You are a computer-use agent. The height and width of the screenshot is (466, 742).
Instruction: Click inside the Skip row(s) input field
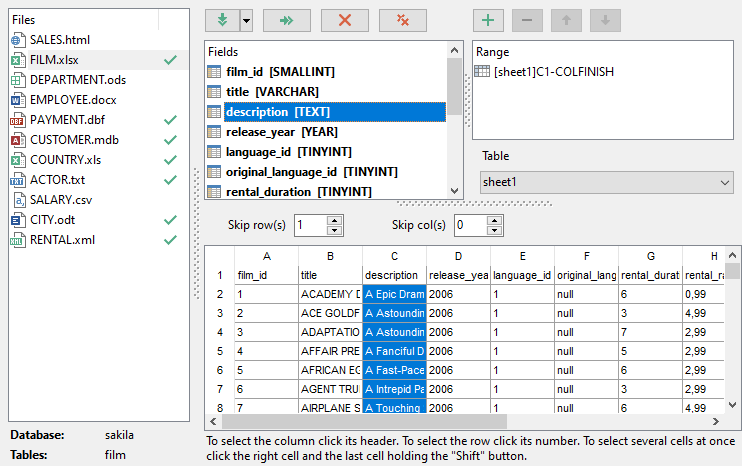[309, 225]
